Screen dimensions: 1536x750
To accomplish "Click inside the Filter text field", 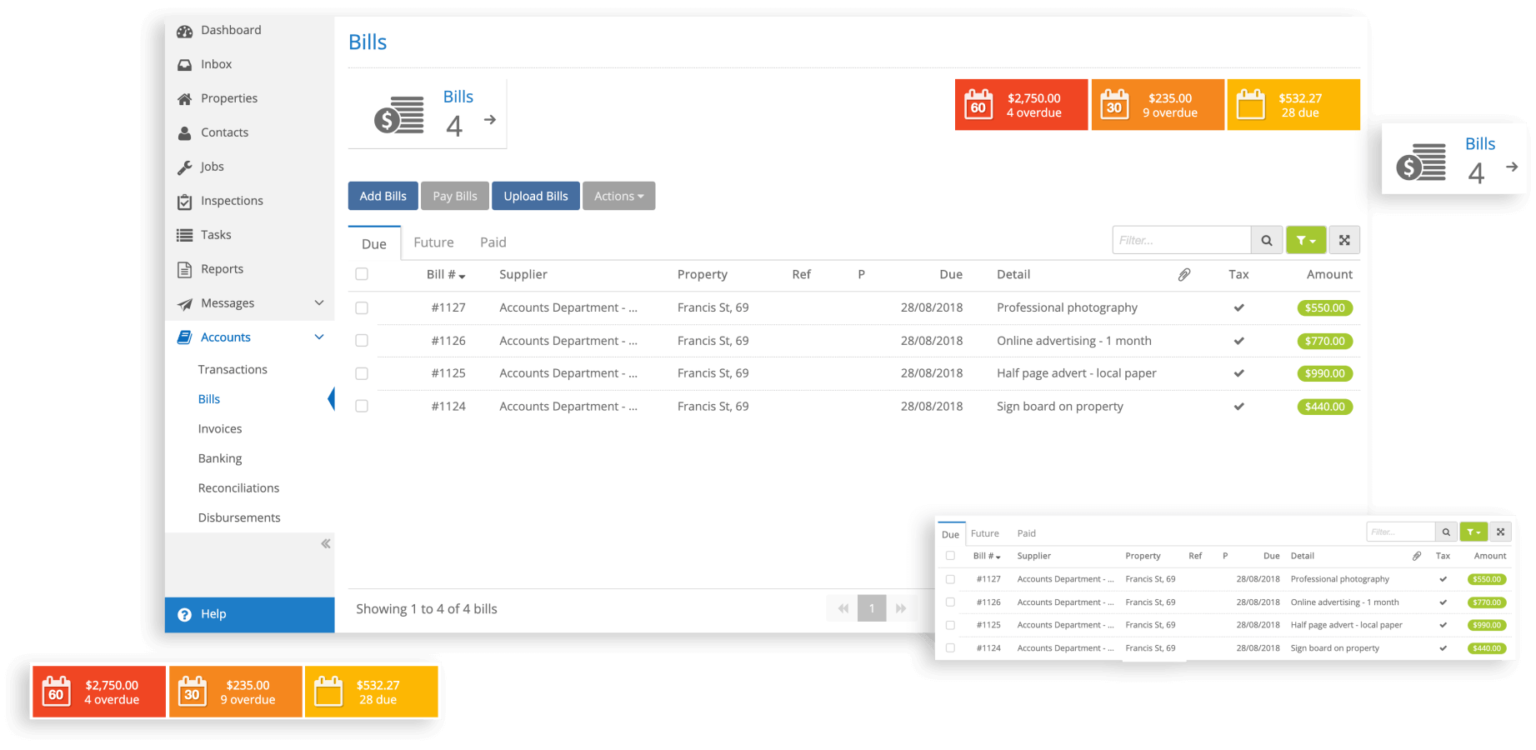I will point(1180,239).
